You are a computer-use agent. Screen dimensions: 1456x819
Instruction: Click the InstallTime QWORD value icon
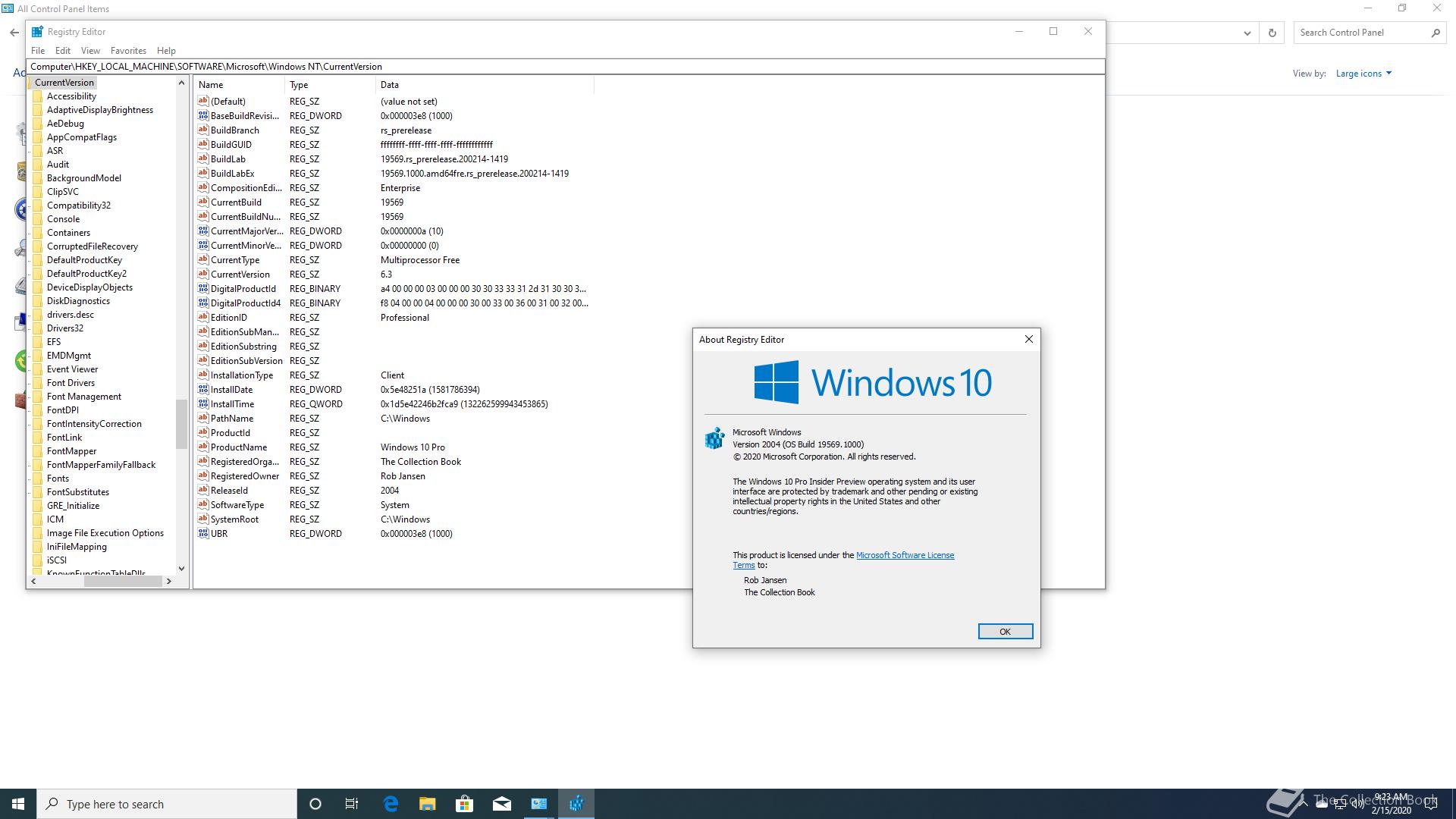click(x=202, y=403)
